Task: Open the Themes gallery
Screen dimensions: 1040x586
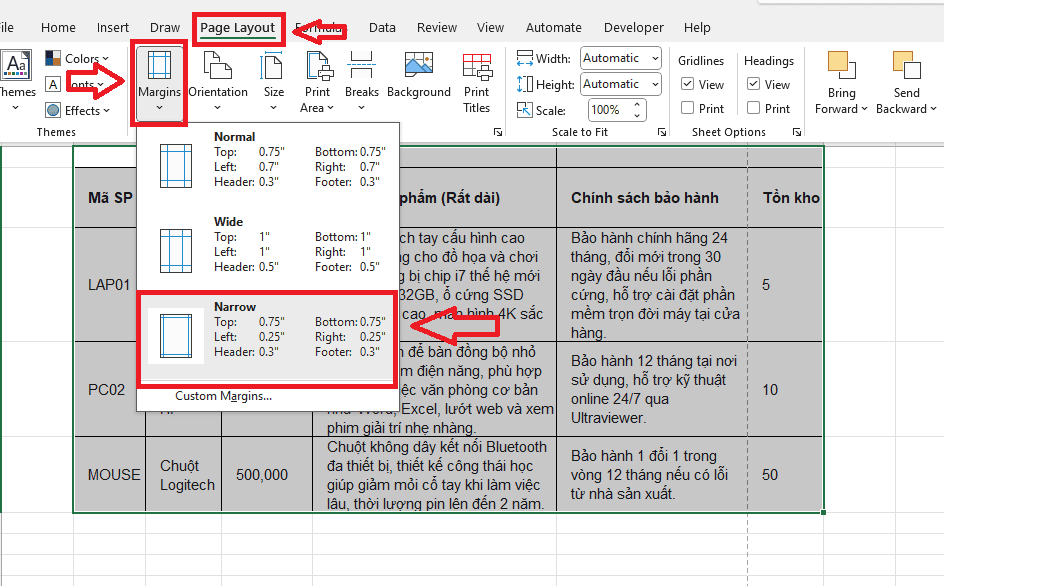Action: tap(17, 82)
